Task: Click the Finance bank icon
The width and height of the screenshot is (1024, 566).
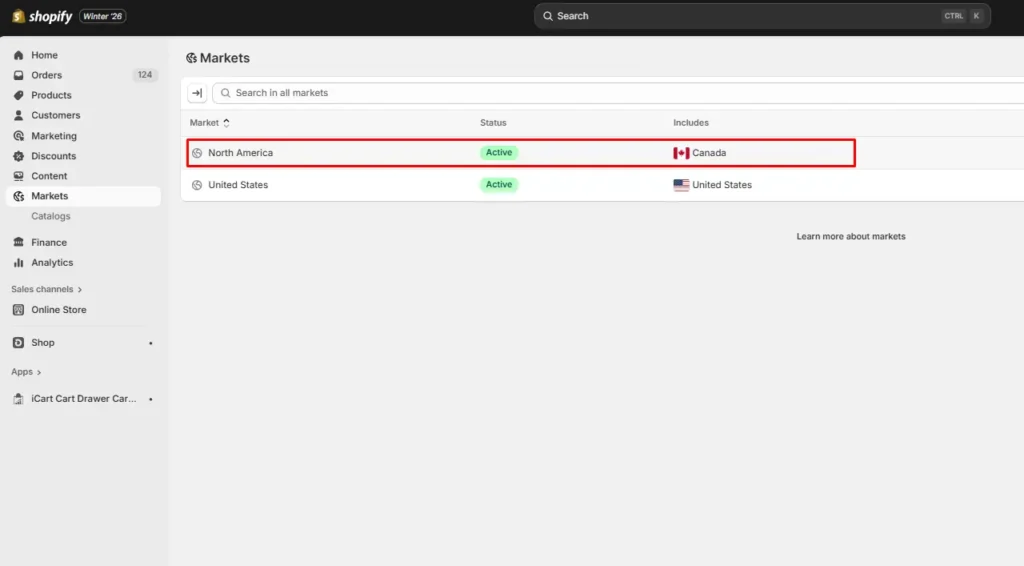Action: point(19,242)
